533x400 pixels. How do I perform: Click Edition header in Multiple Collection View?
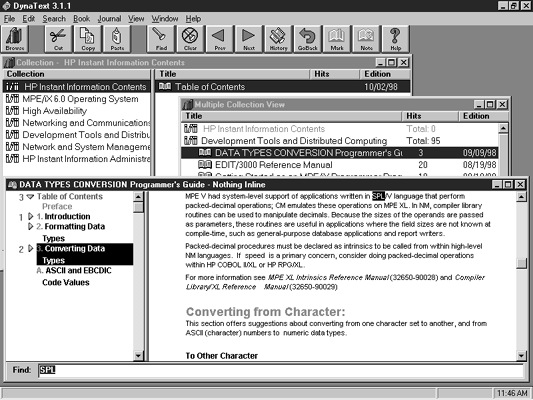click(x=483, y=116)
